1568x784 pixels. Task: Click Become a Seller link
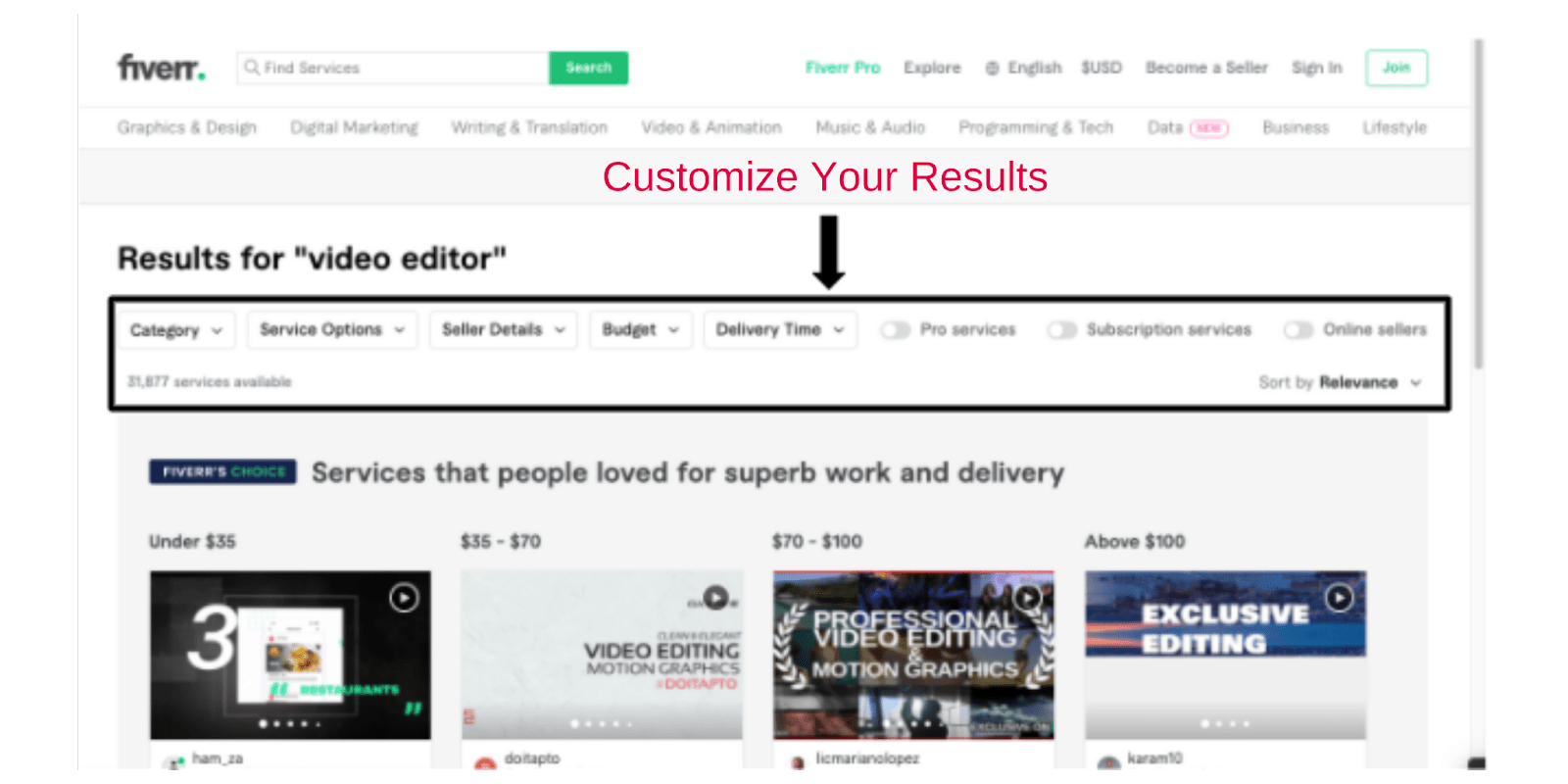coord(1206,68)
